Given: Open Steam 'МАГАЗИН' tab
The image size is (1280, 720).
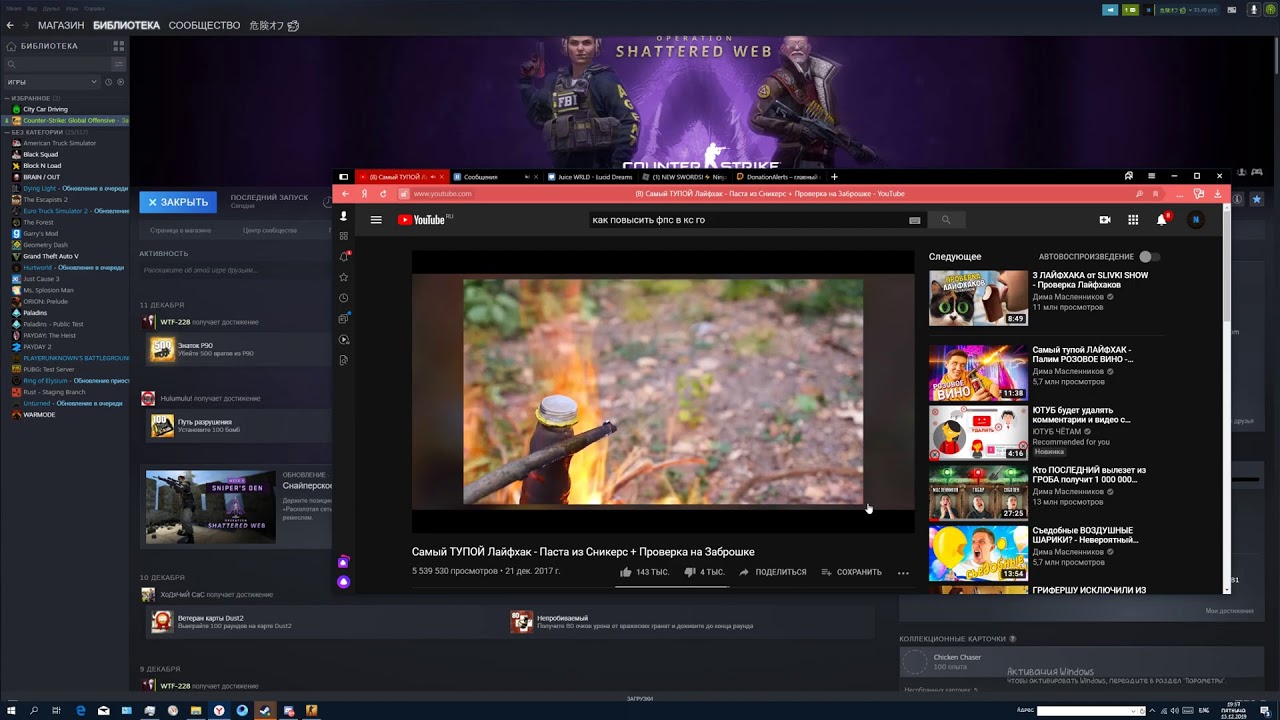Looking at the screenshot, I should tap(61, 25).
